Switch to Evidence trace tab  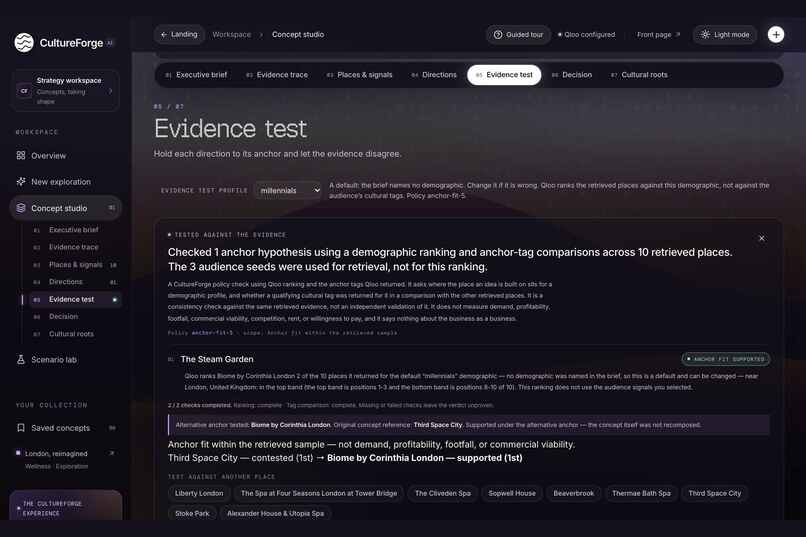coord(277,75)
